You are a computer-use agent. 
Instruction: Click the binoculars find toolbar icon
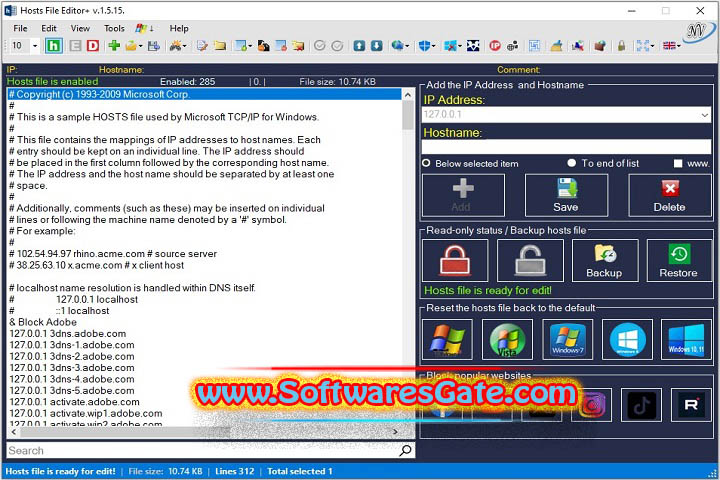click(175, 45)
